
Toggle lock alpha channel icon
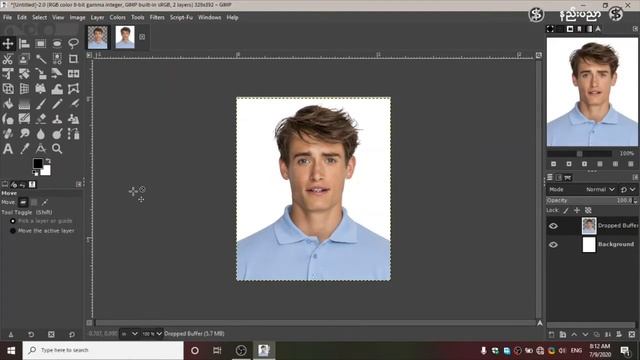588,210
